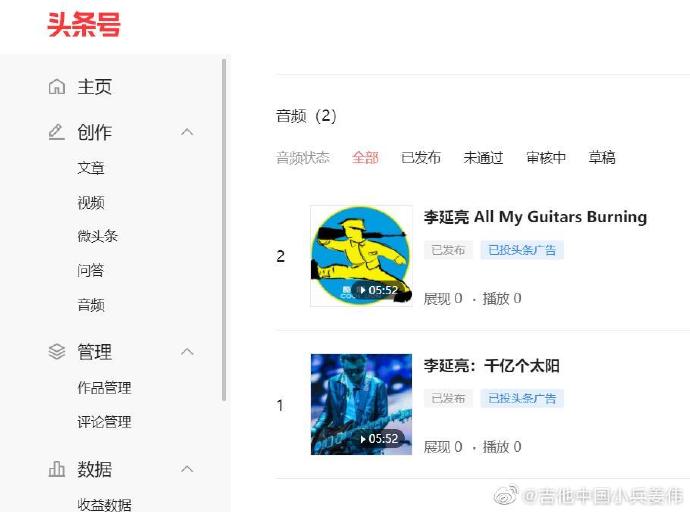
Task: Filter audio by 未通过 status
Action: [483, 157]
